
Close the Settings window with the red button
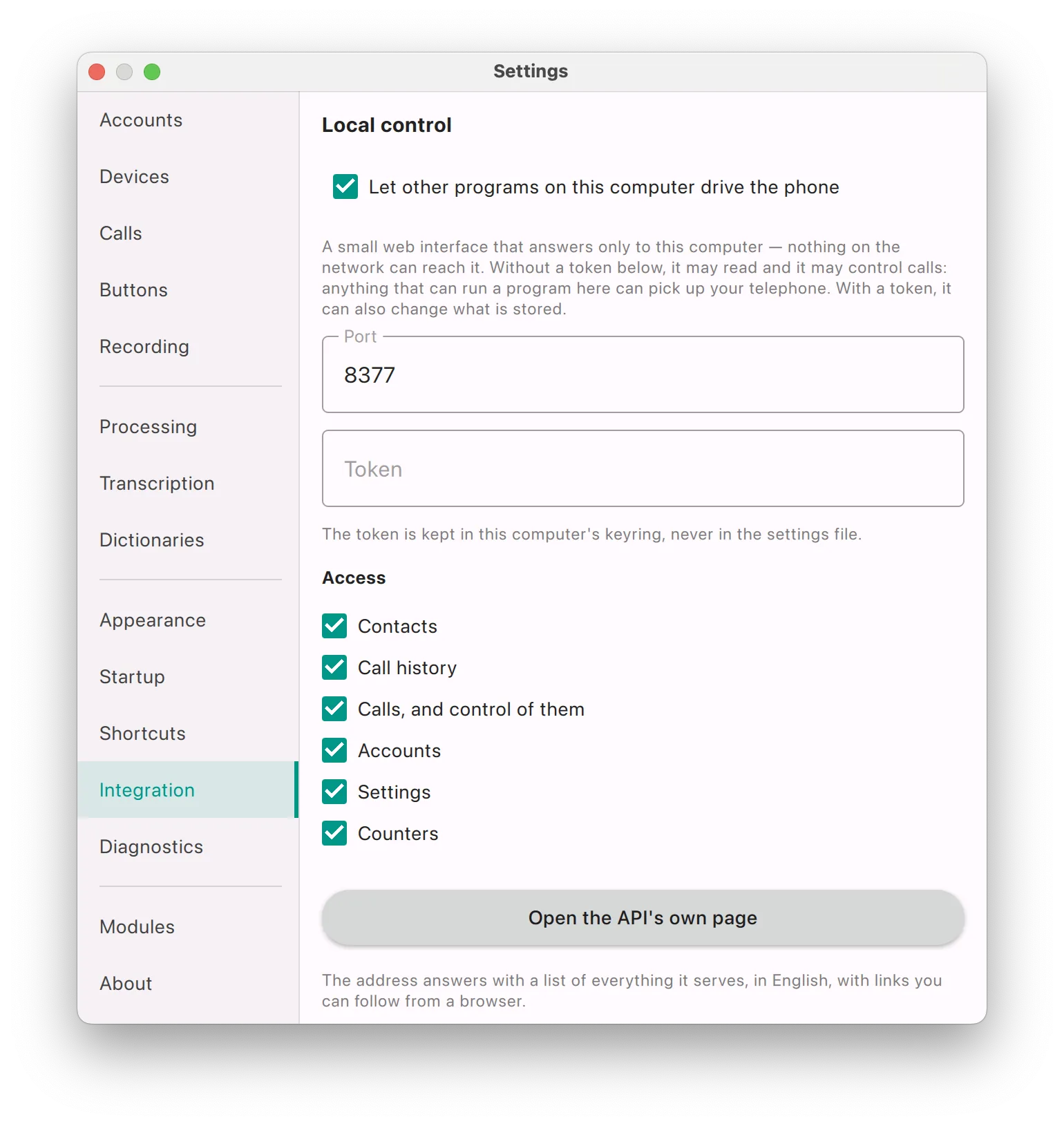[97, 72]
